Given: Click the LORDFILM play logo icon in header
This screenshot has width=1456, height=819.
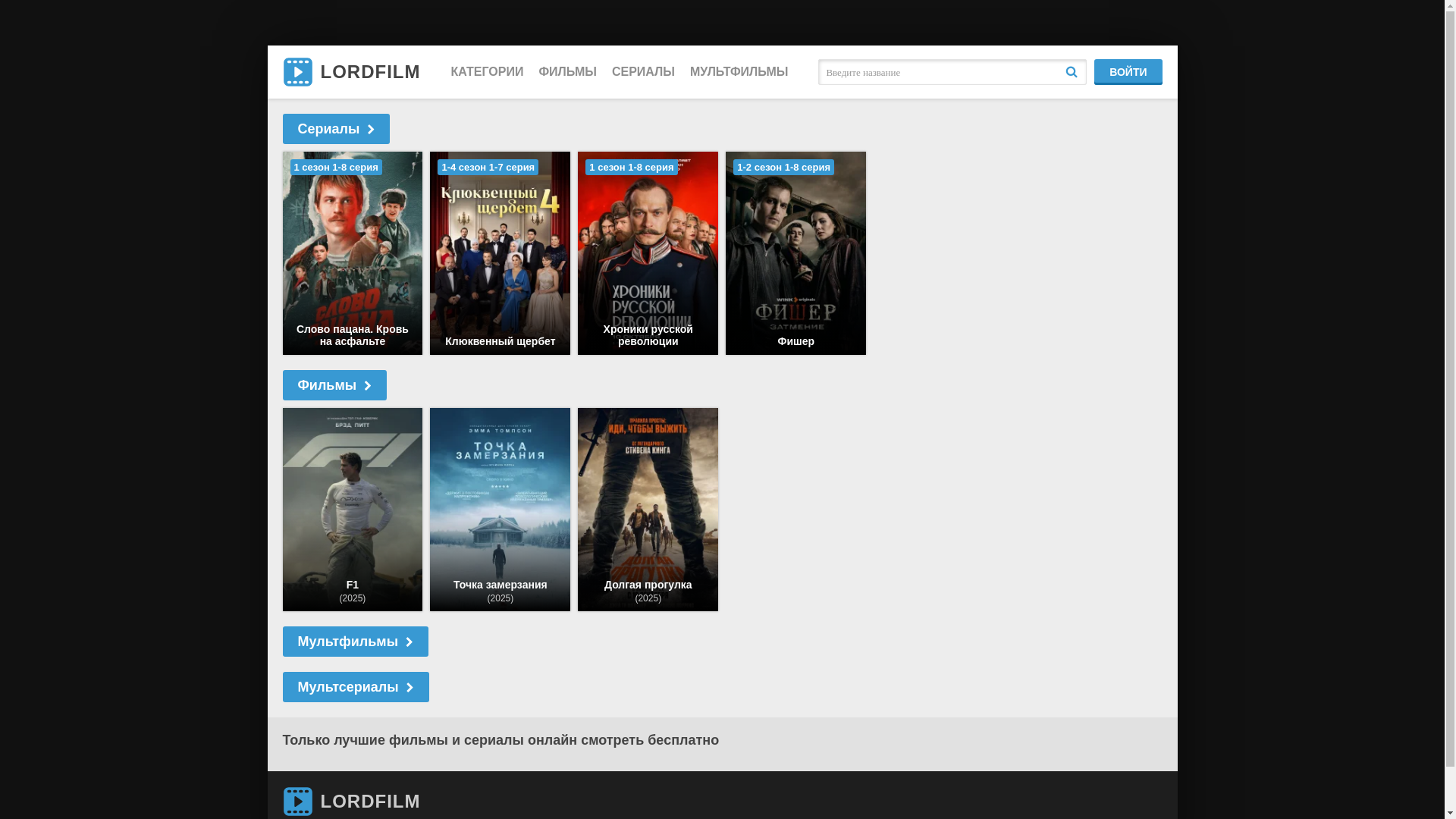Looking at the screenshot, I should pos(297,72).
